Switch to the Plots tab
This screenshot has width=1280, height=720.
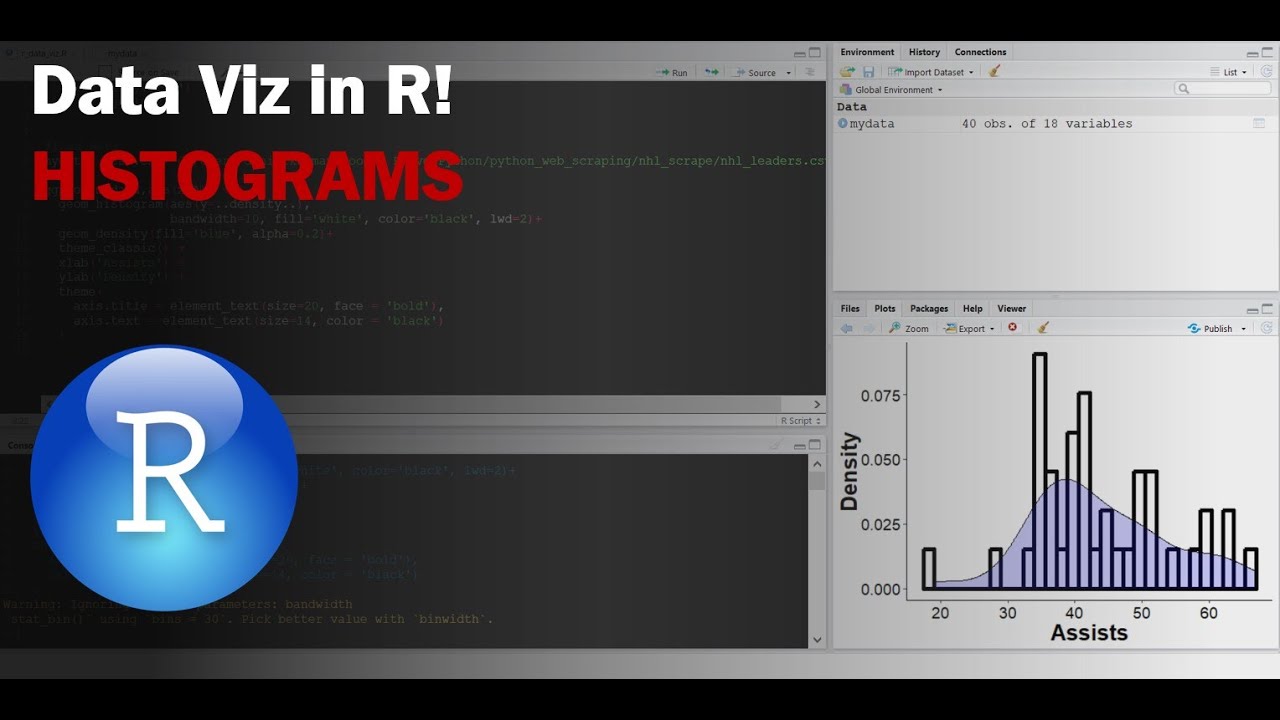pyautogui.click(x=885, y=309)
